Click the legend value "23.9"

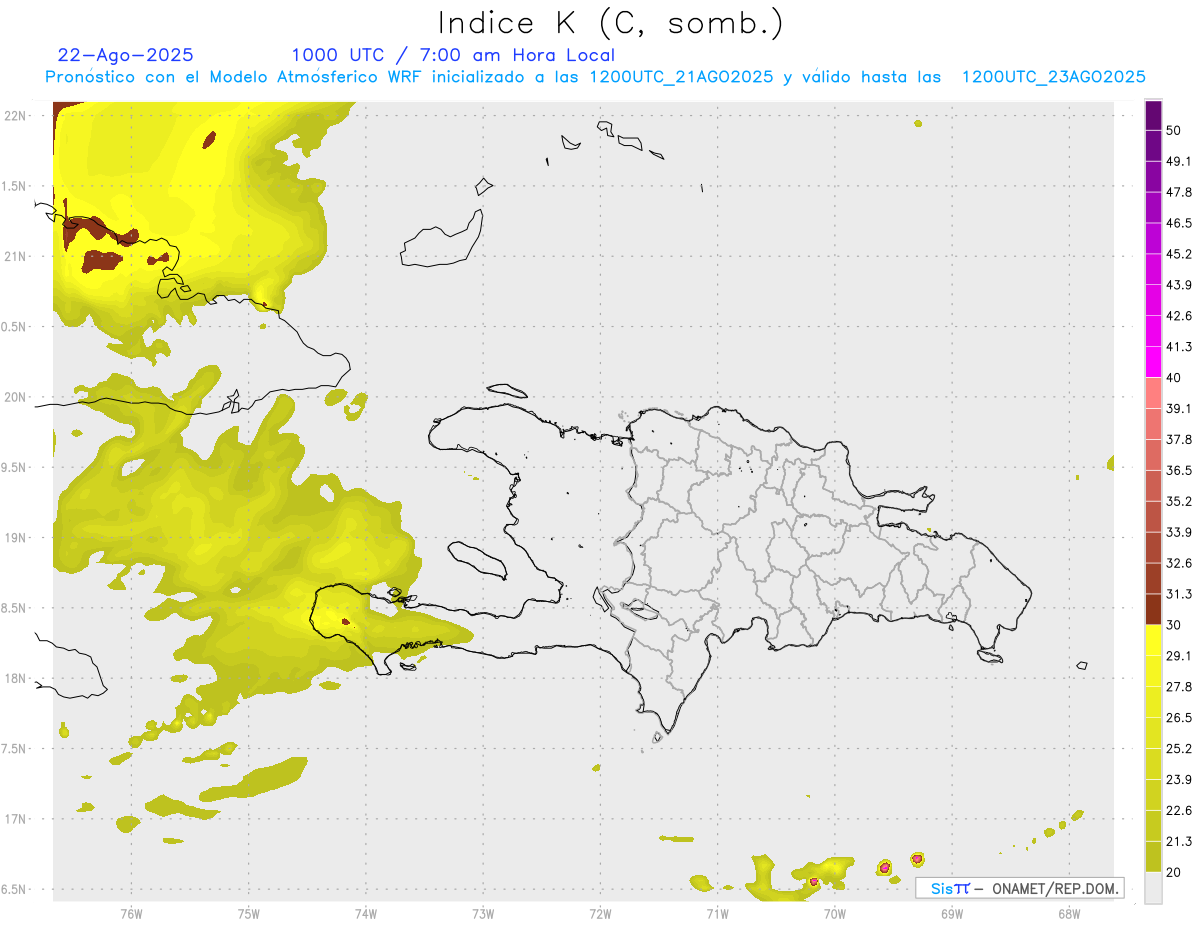[1179, 780]
